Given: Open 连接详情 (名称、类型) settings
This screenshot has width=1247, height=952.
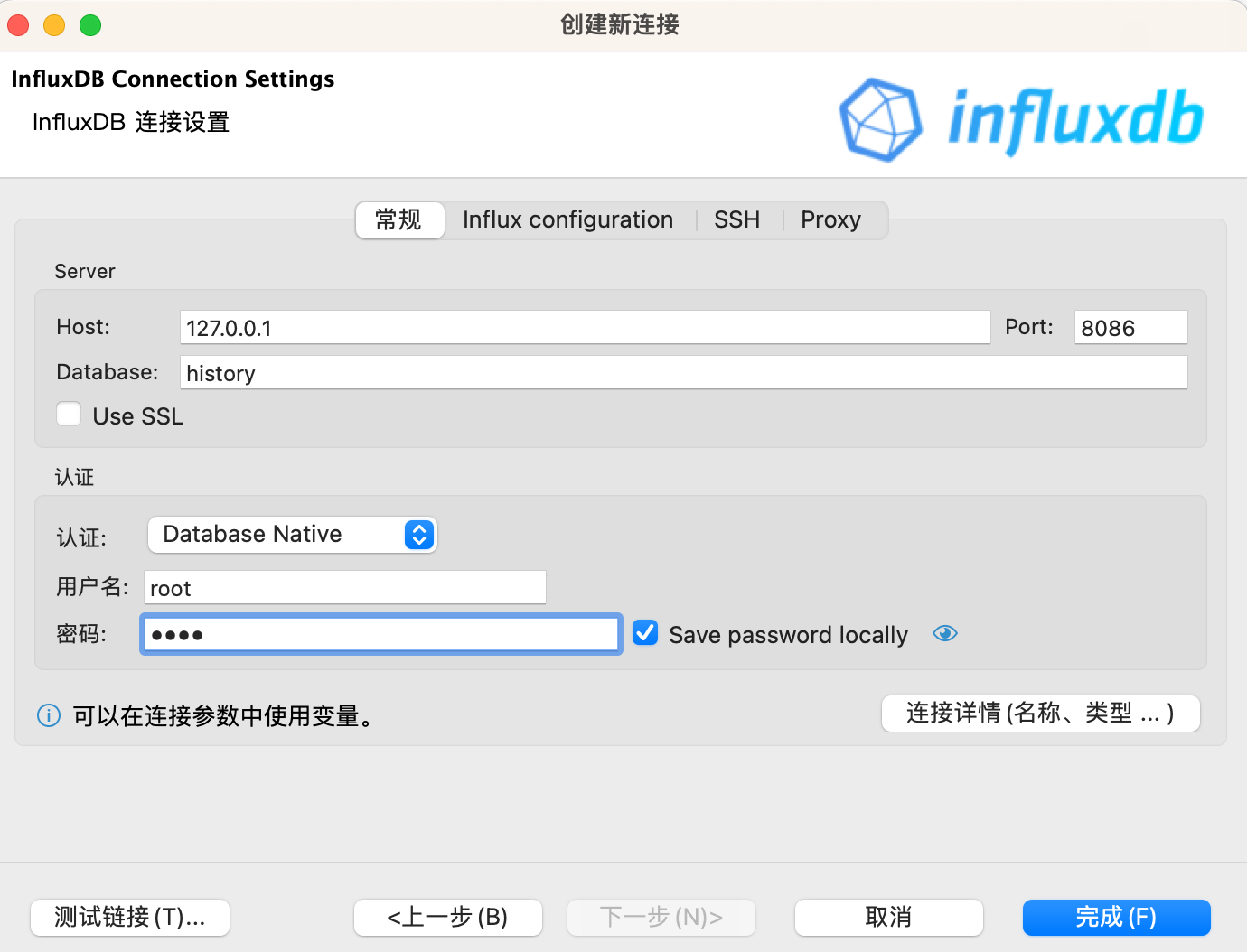Looking at the screenshot, I should pyautogui.click(x=1039, y=713).
